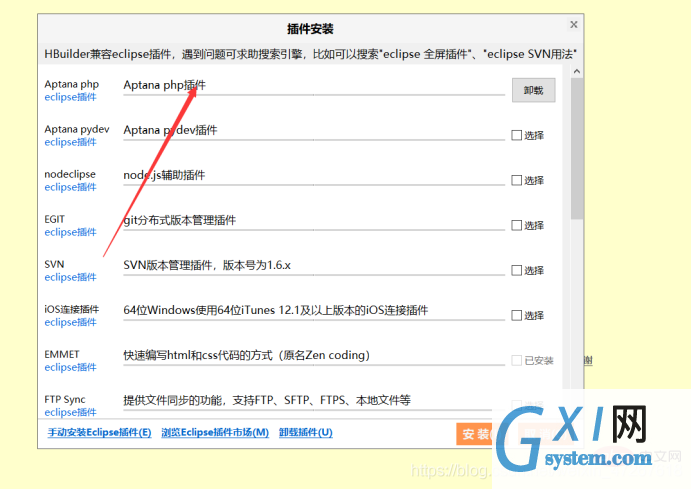Open eclipse插件 link under FTP Sync
692x489 pixels.
70,412
